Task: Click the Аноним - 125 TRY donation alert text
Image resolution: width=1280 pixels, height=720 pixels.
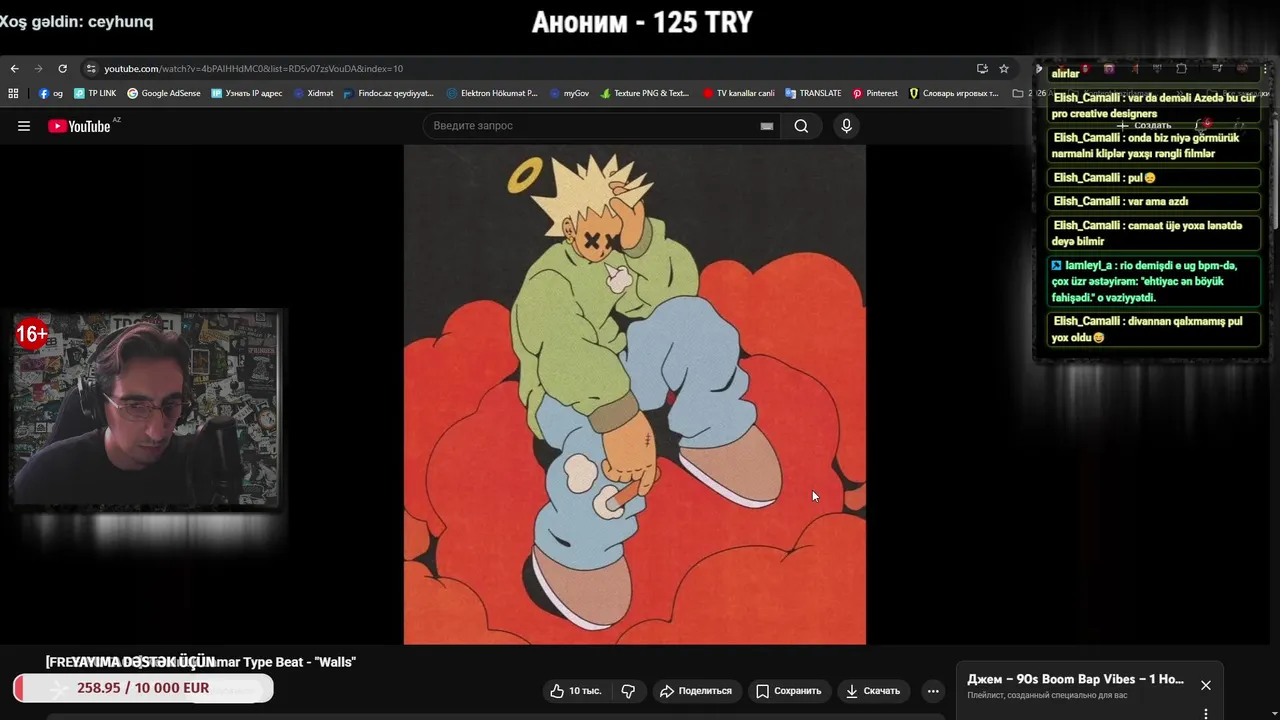Action: click(x=641, y=22)
